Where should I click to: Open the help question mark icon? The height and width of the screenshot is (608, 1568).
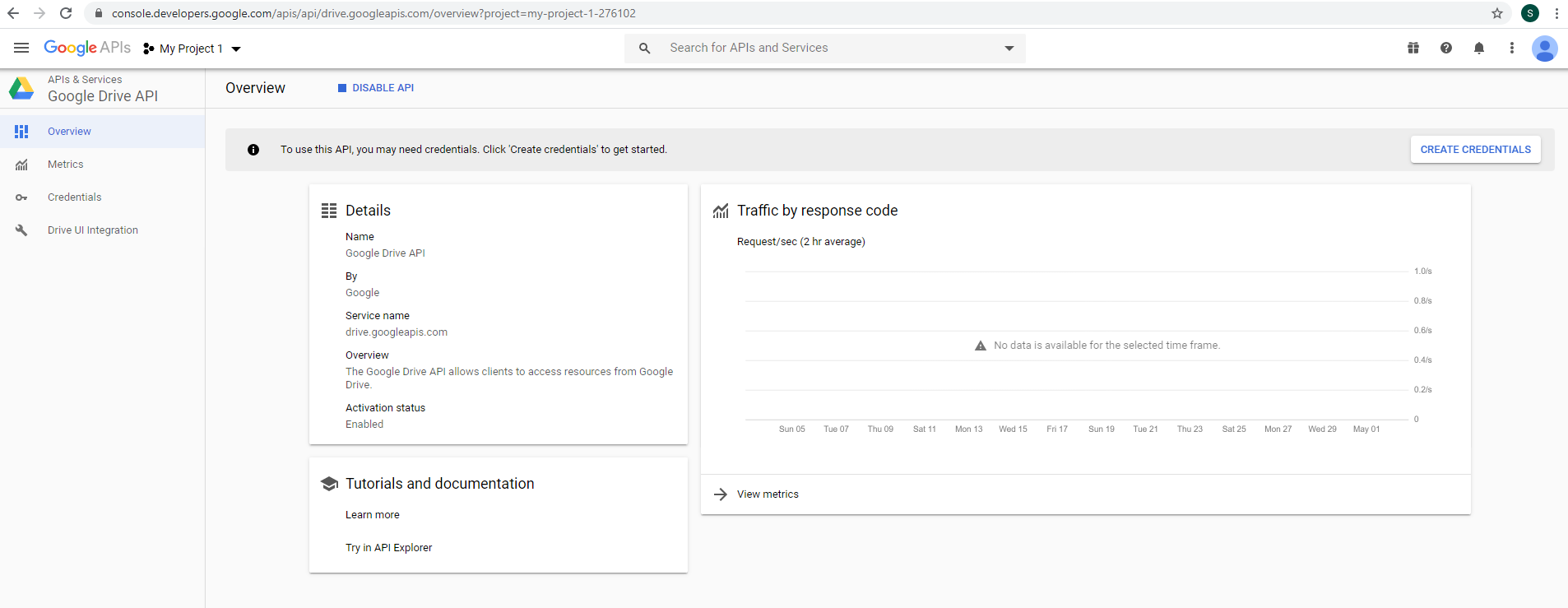[1446, 48]
